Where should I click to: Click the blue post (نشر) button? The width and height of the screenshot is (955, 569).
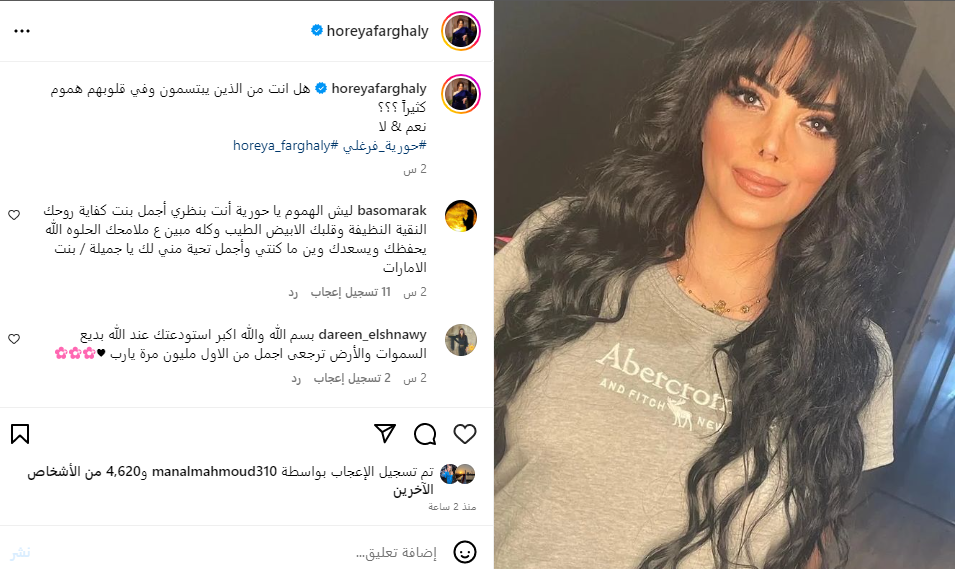click(20, 553)
